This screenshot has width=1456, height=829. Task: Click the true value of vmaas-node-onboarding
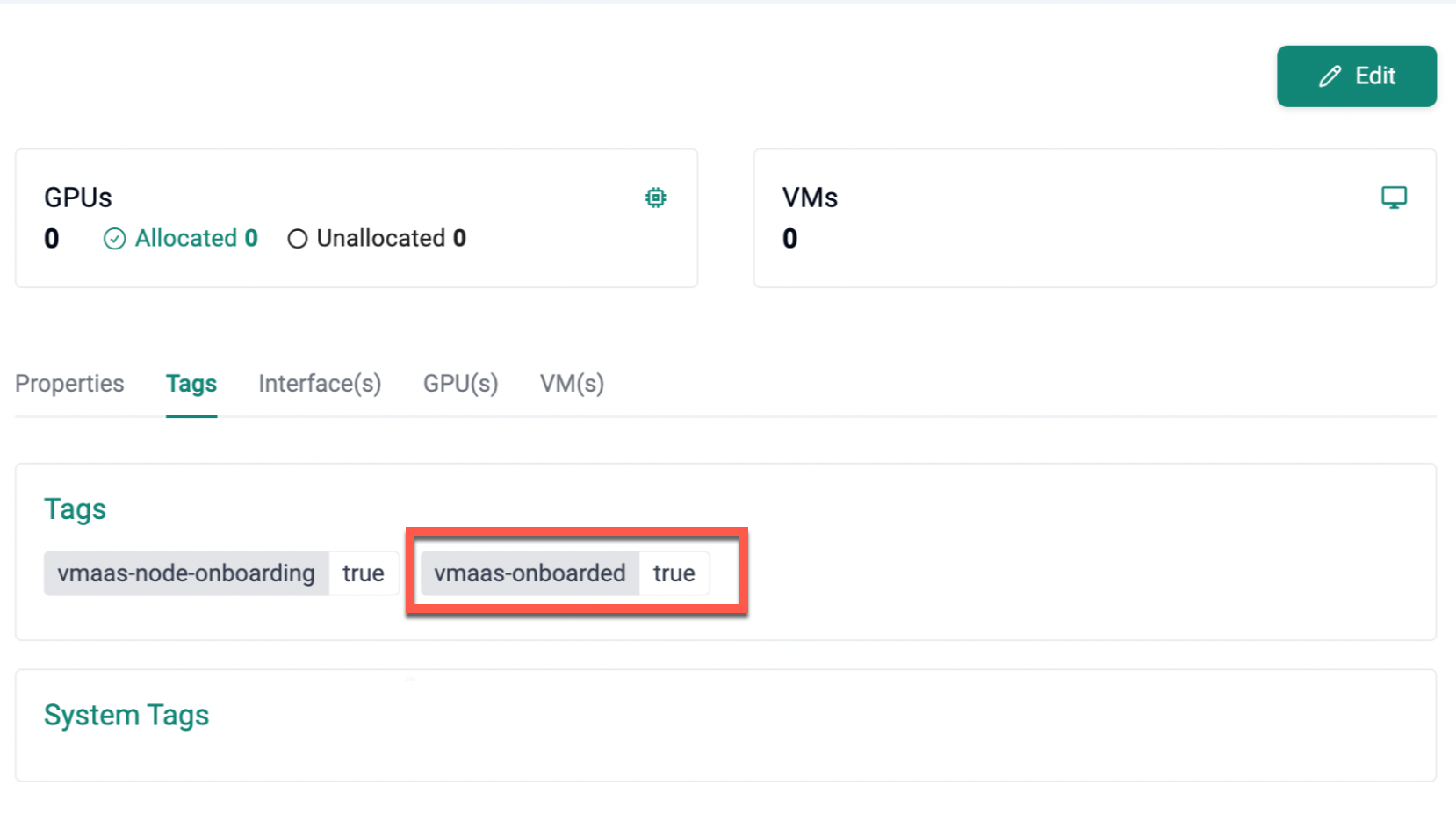(364, 573)
